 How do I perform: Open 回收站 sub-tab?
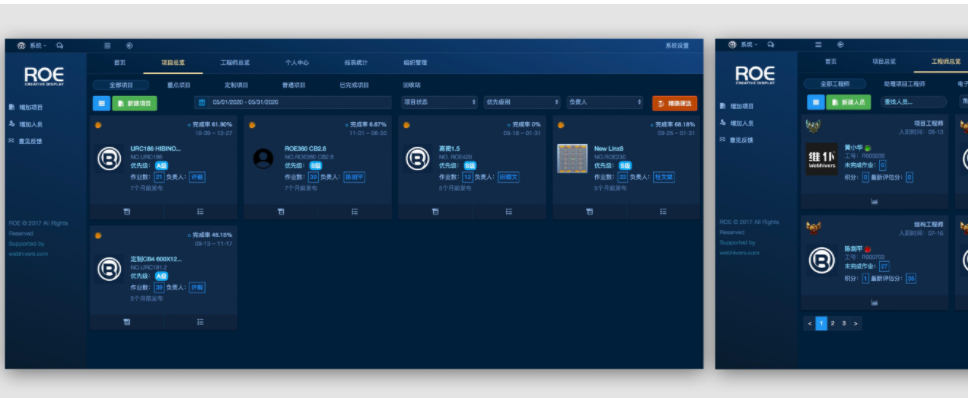[x=412, y=85]
